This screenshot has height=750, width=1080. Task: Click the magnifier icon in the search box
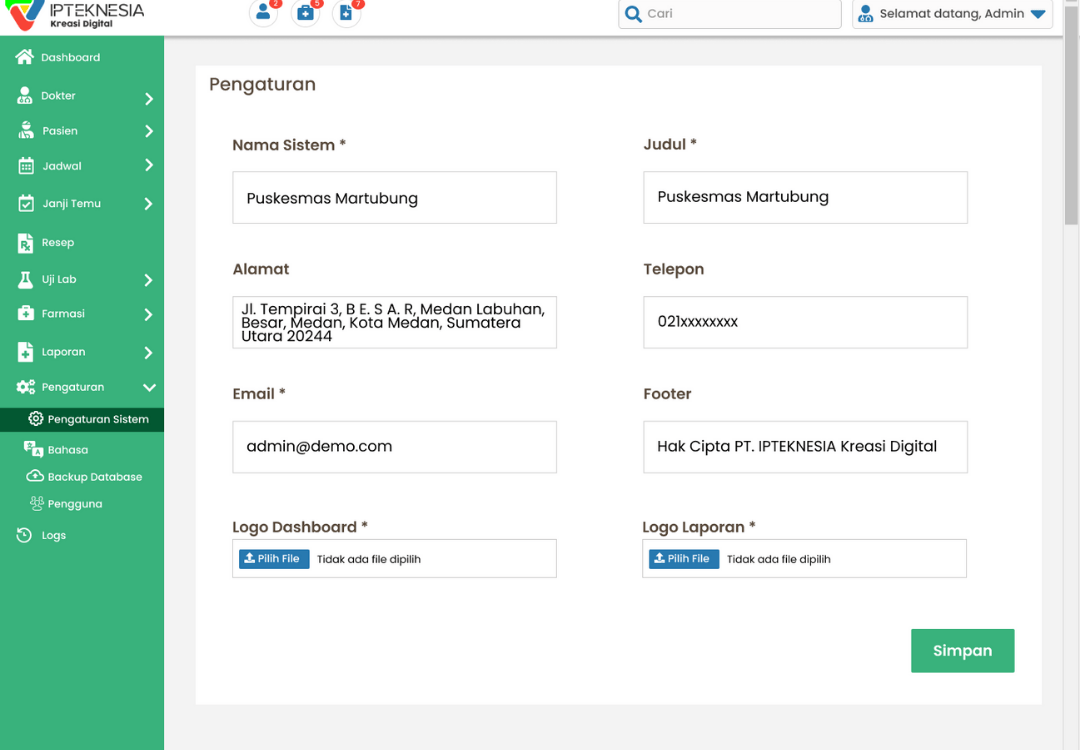pyautogui.click(x=633, y=14)
